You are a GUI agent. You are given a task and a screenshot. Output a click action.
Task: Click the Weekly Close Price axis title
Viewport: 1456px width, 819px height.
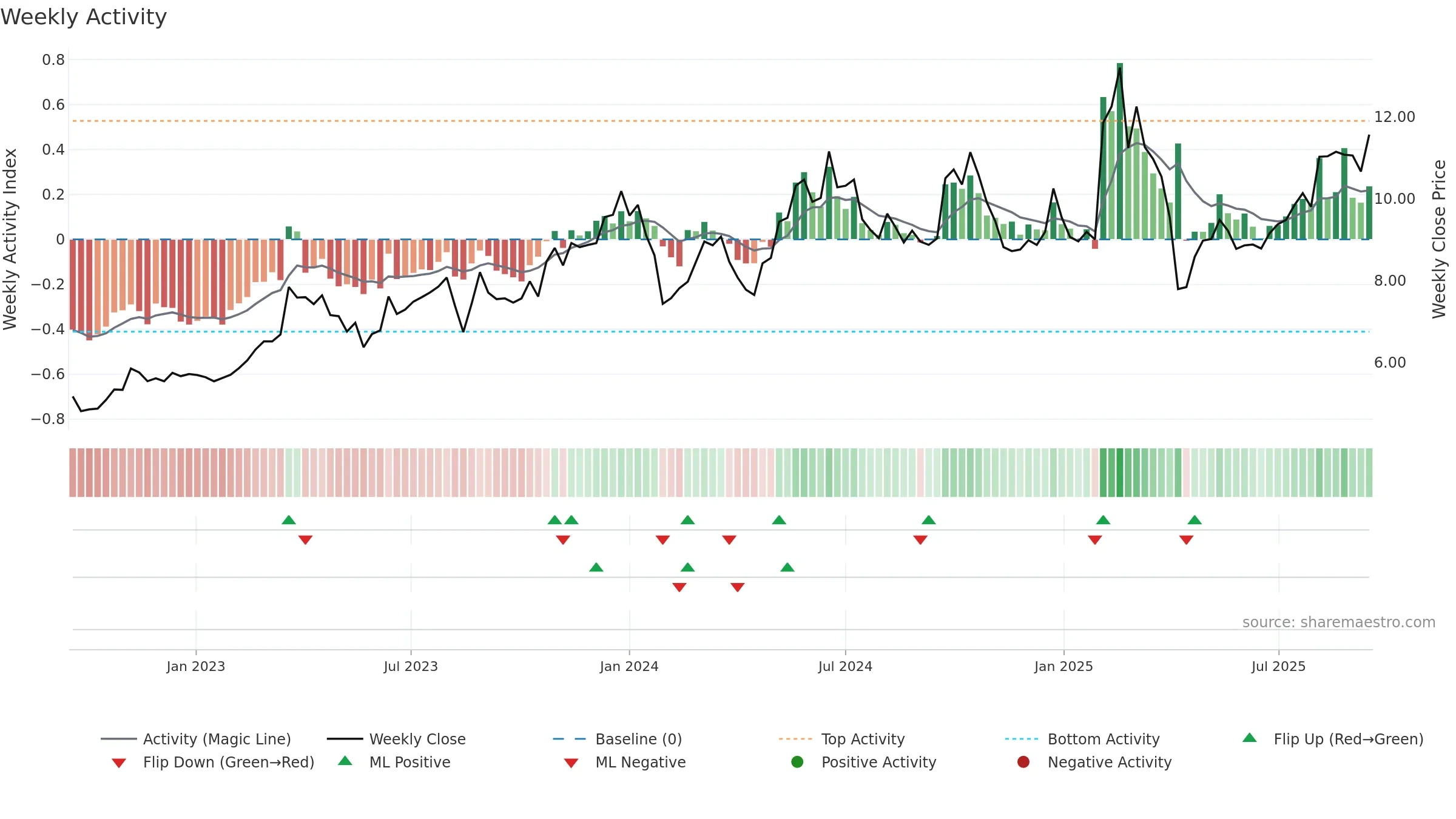(1439, 239)
